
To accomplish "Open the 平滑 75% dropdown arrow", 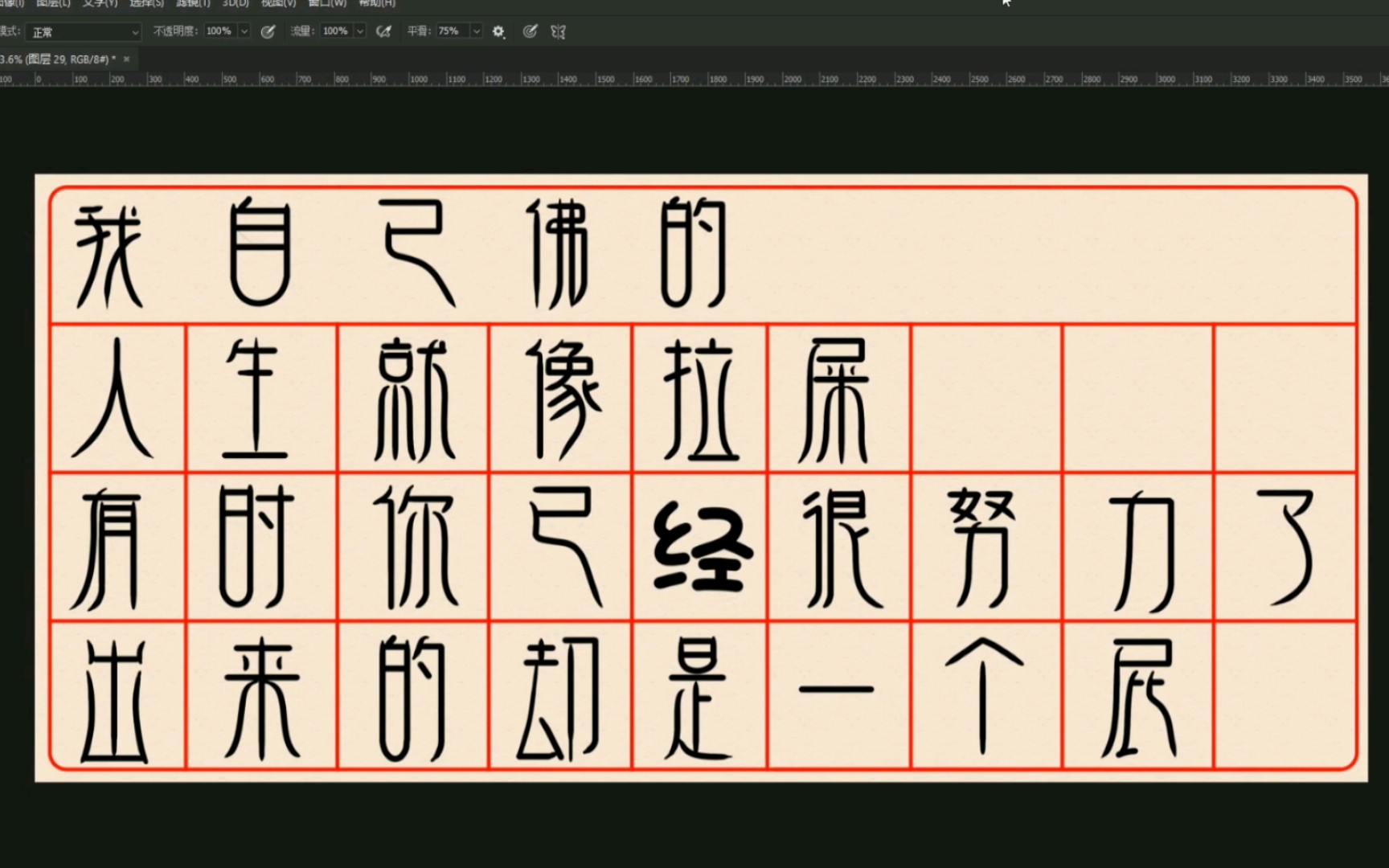I will click(476, 31).
